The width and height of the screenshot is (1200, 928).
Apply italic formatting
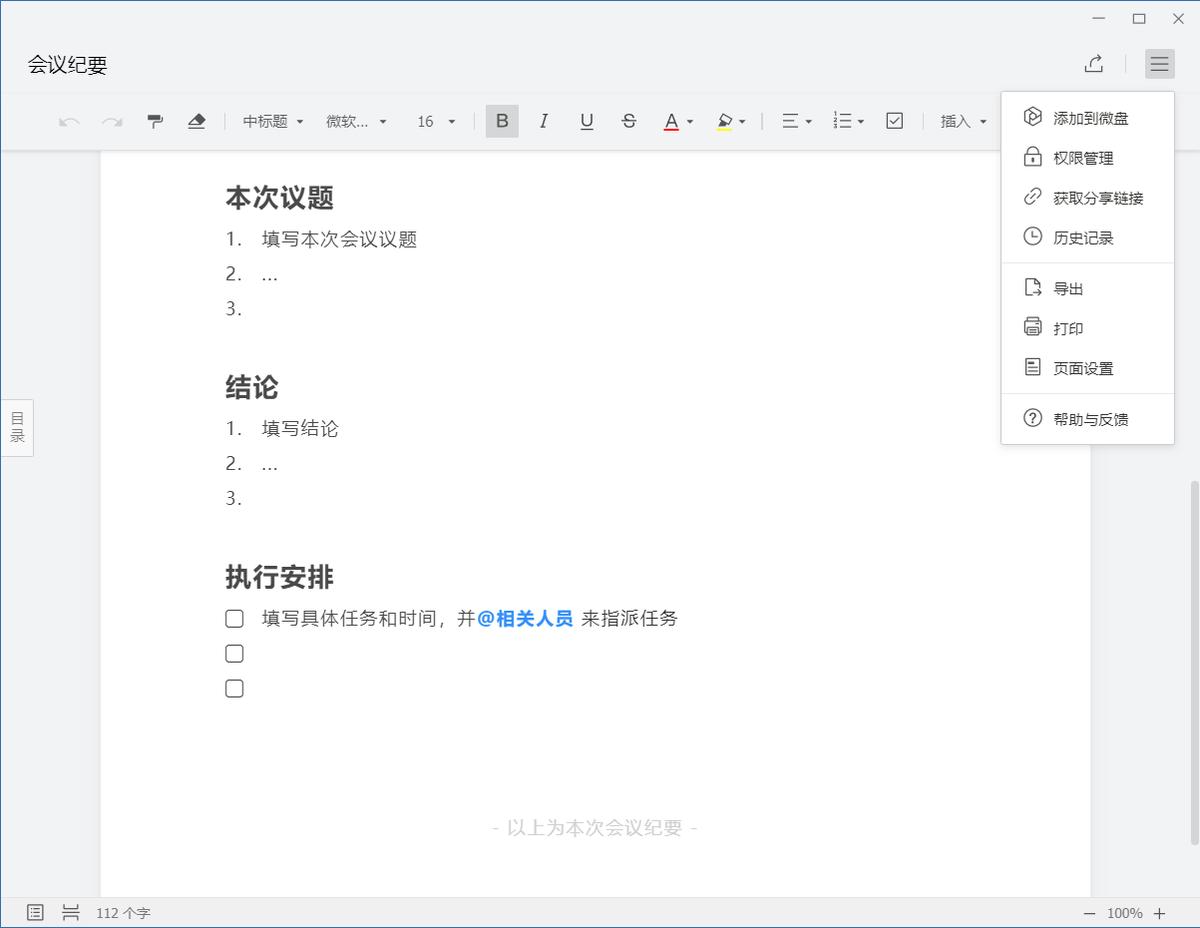point(544,121)
